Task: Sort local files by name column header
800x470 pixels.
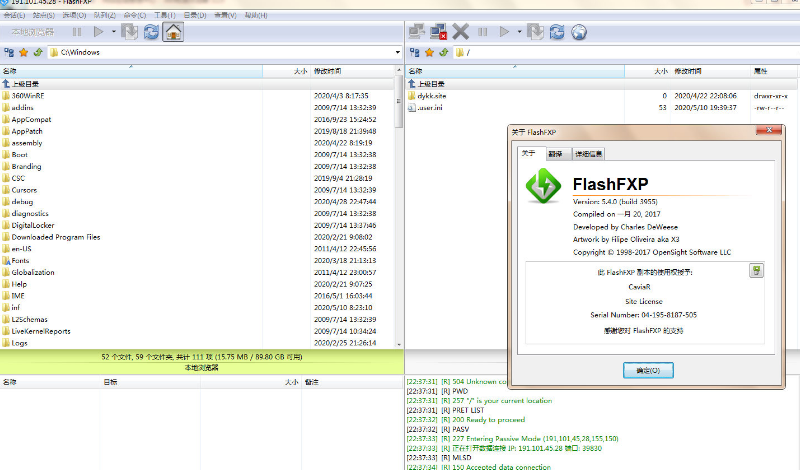Action: click(131, 71)
